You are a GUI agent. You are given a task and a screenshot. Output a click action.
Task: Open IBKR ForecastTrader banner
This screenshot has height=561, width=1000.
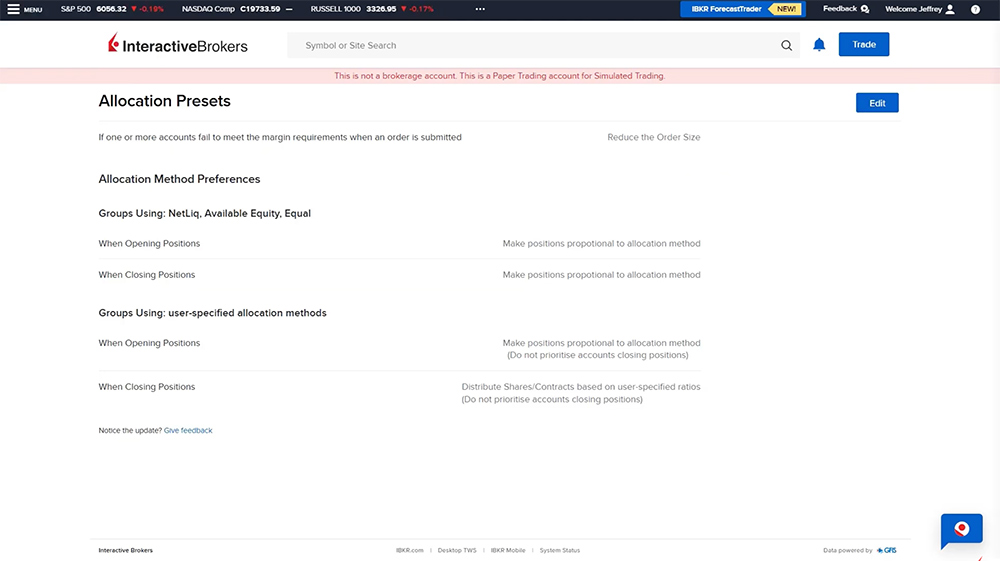(742, 9)
